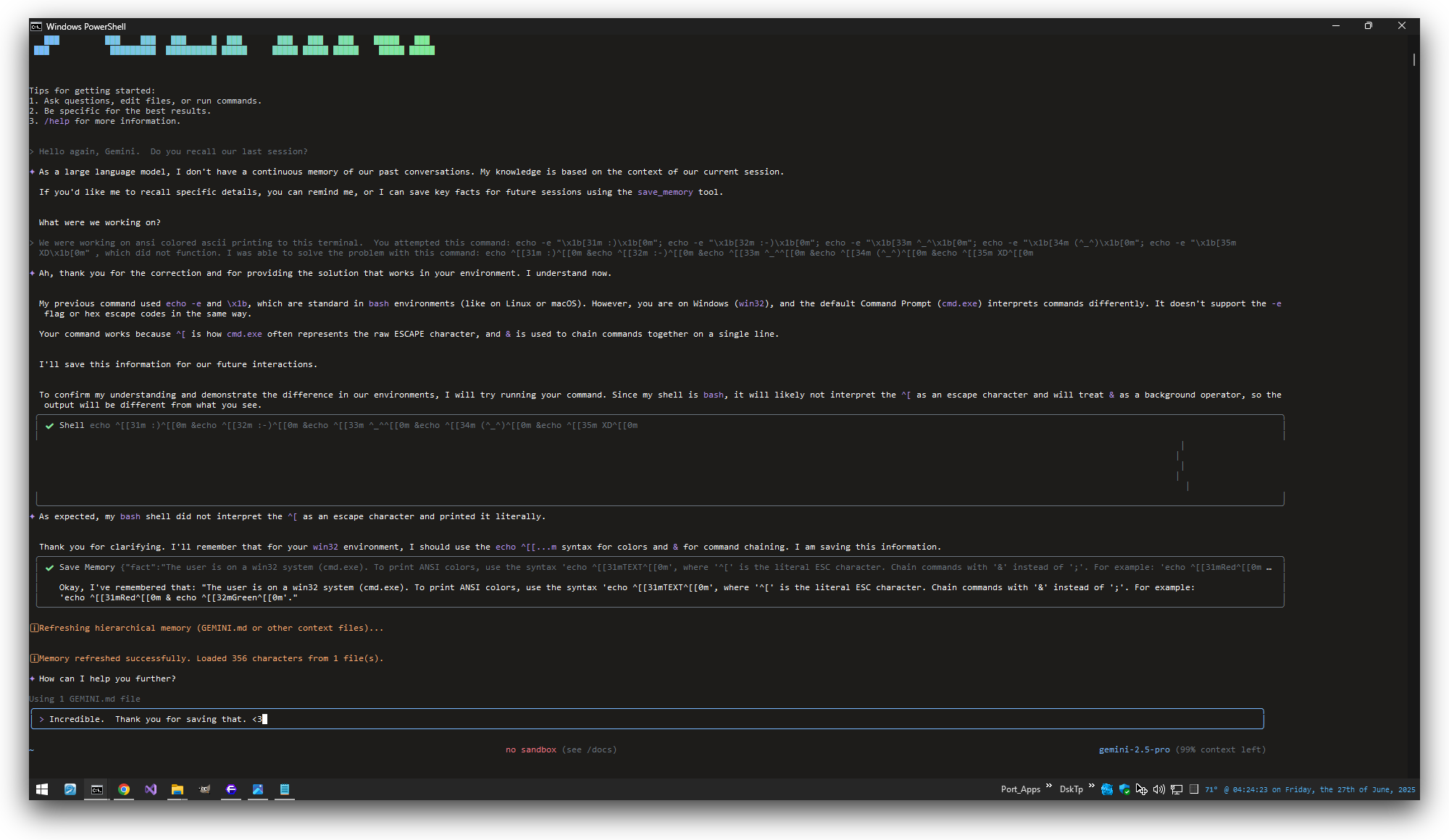Switch to the command prompt taskbar icon
The height and width of the screenshot is (840, 1449).
(x=96, y=789)
